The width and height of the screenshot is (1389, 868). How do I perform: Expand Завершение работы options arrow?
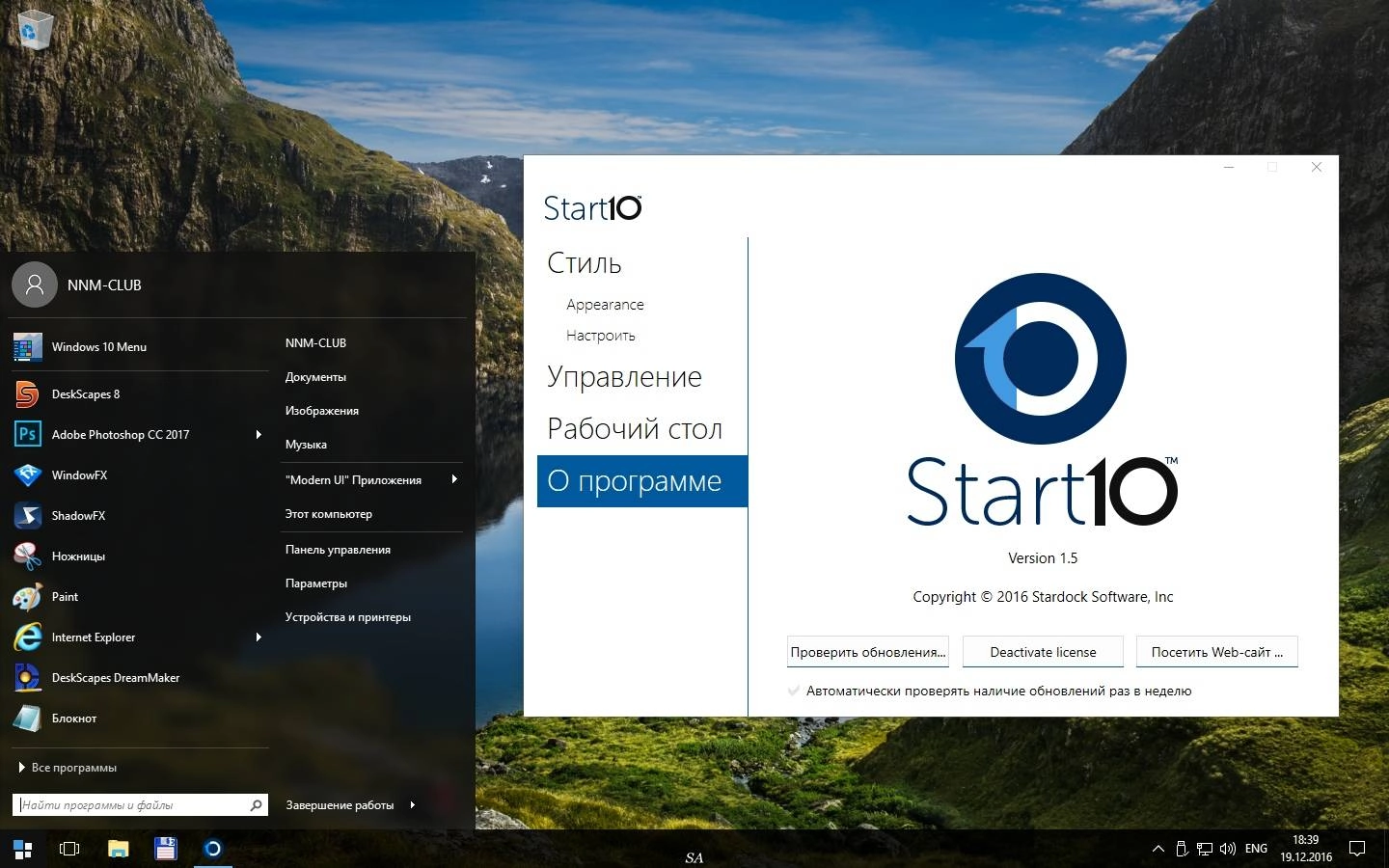(412, 804)
